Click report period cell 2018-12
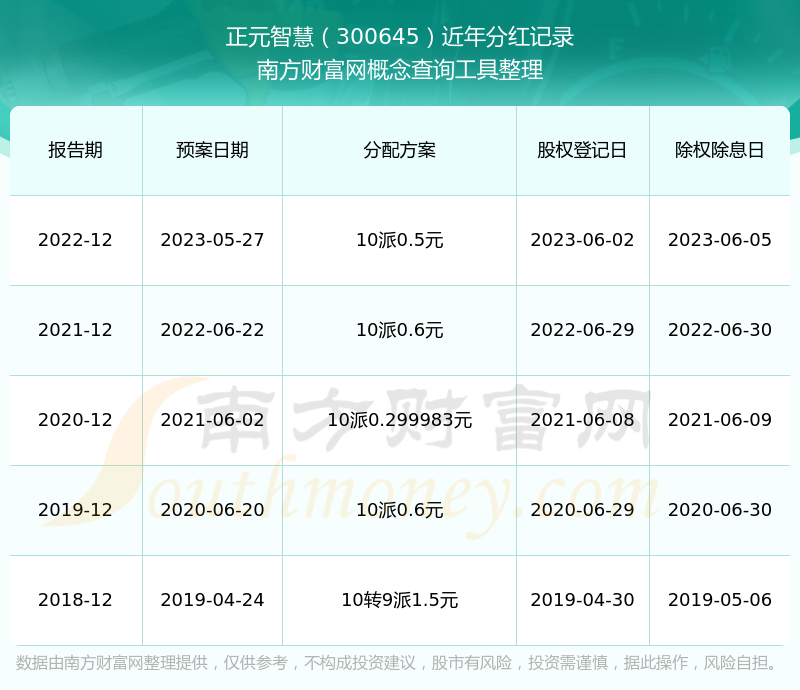The width and height of the screenshot is (800, 690). point(76,600)
